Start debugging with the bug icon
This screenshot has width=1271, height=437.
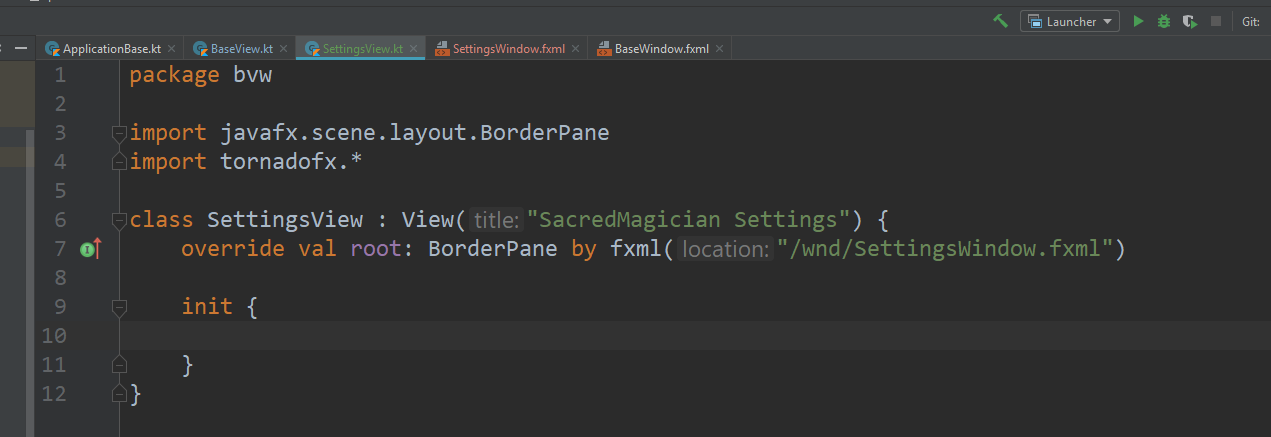click(1163, 21)
